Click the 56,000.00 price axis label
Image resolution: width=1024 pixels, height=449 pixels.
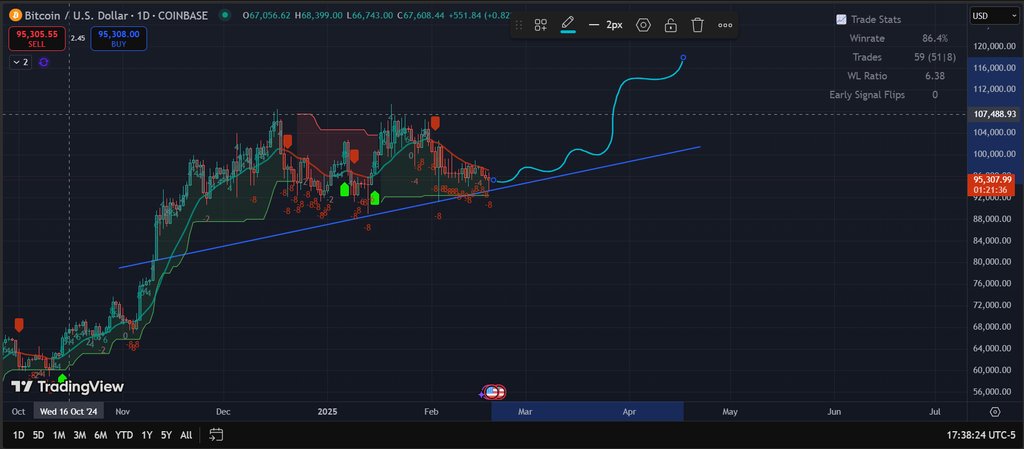[995, 392]
